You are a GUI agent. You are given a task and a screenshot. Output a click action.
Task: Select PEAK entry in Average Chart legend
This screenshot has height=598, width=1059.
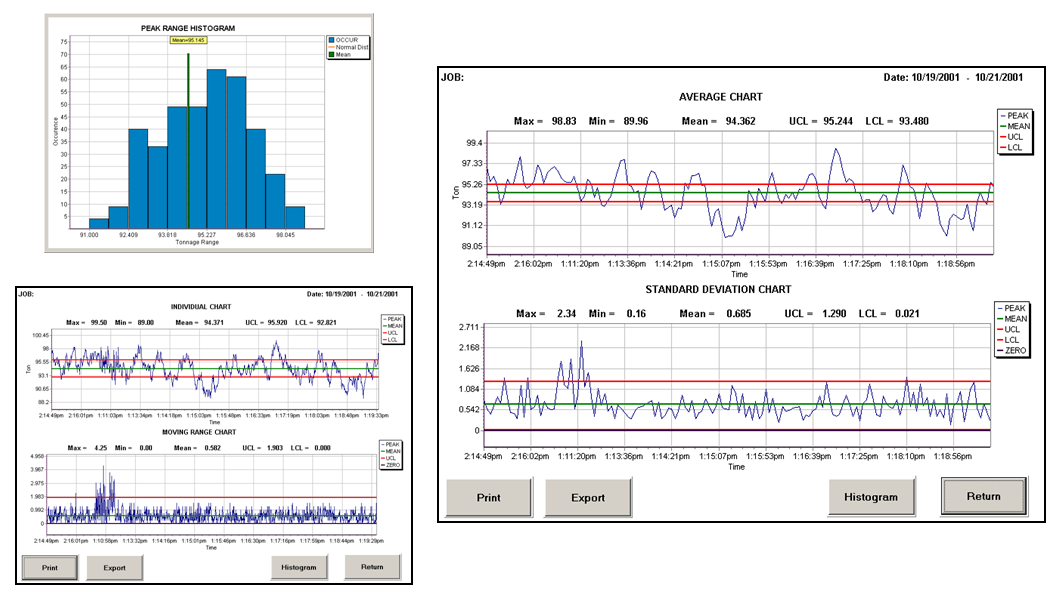point(1013,116)
